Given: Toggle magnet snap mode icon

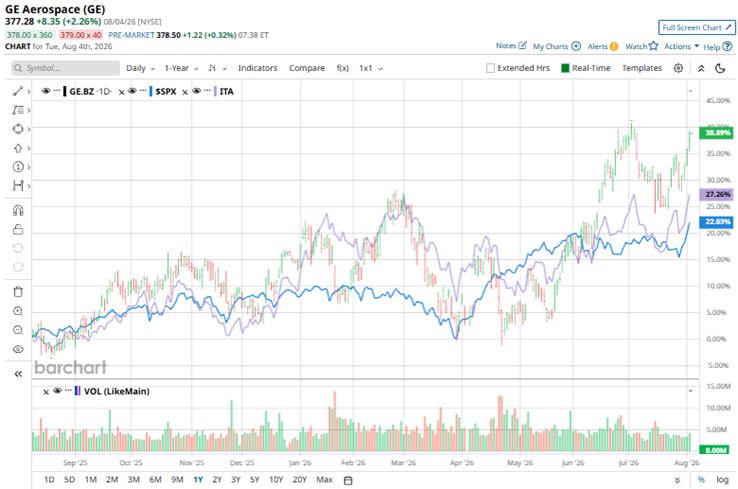Looking at the screenshot, I should coord(18,210).
